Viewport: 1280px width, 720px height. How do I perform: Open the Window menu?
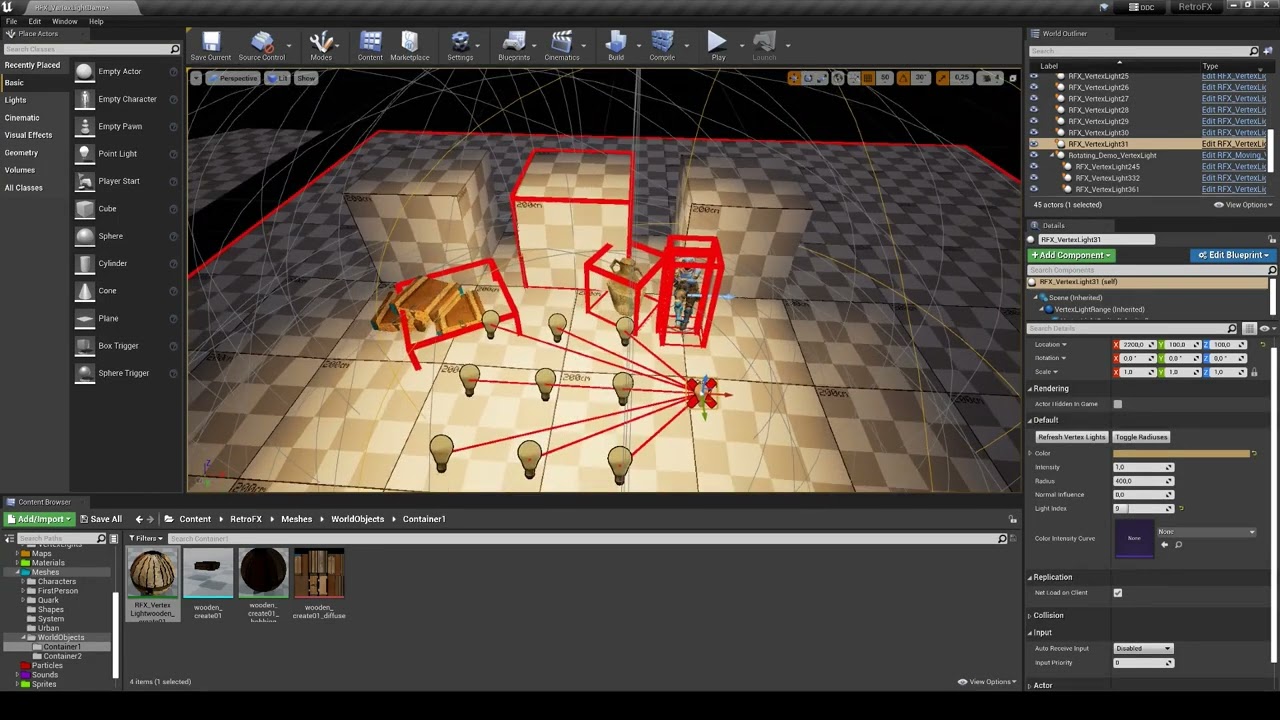[x=64, y=21]
